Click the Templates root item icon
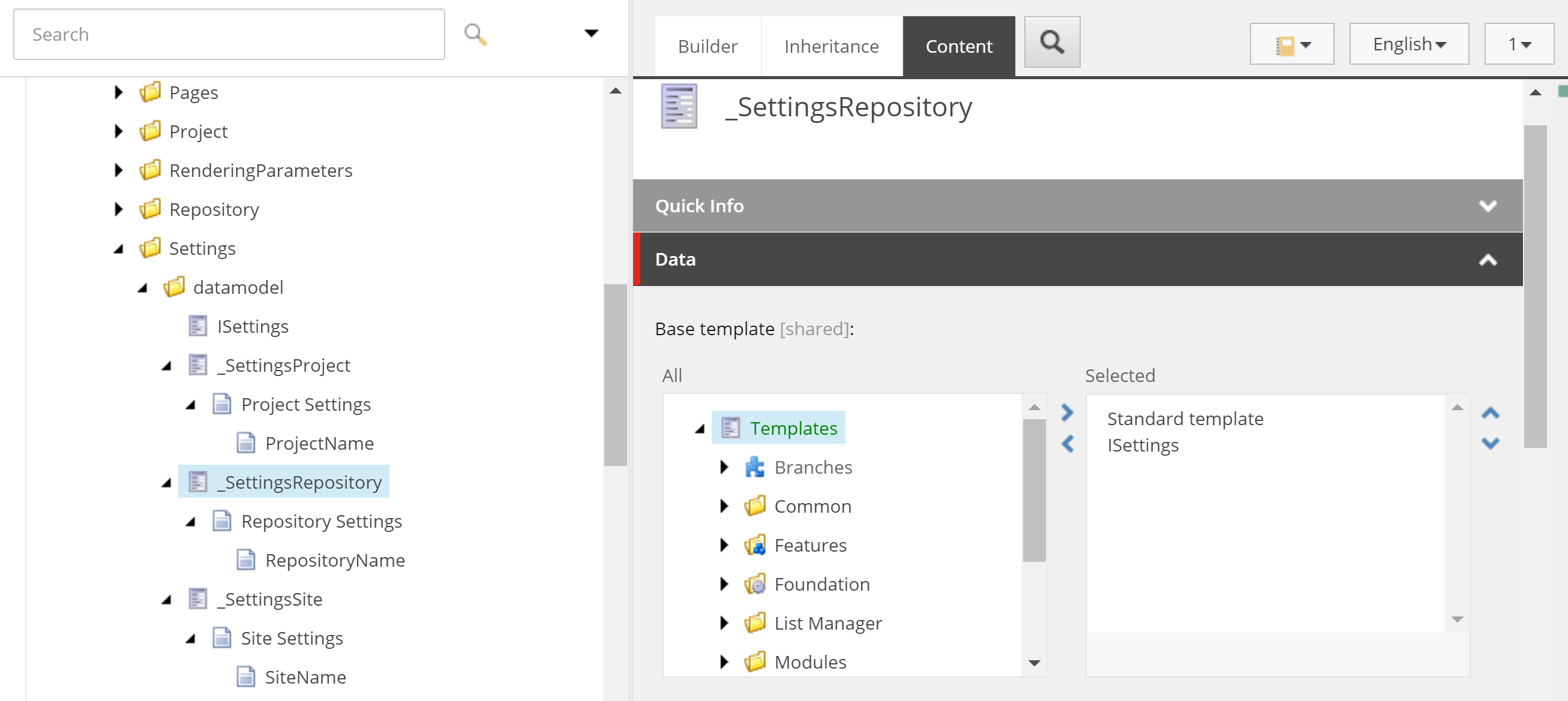 [730, 427]
